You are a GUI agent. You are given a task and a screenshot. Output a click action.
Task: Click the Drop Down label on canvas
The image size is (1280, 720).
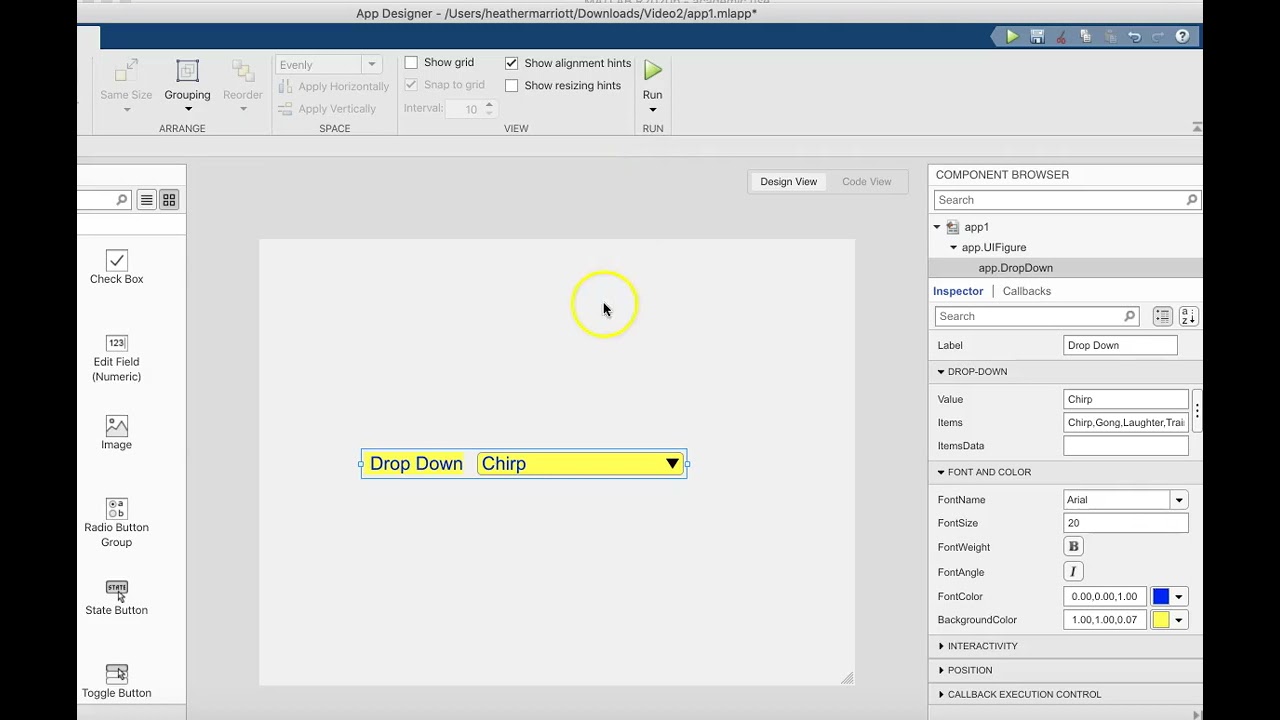pyautogui.click(x=416, y=464)
